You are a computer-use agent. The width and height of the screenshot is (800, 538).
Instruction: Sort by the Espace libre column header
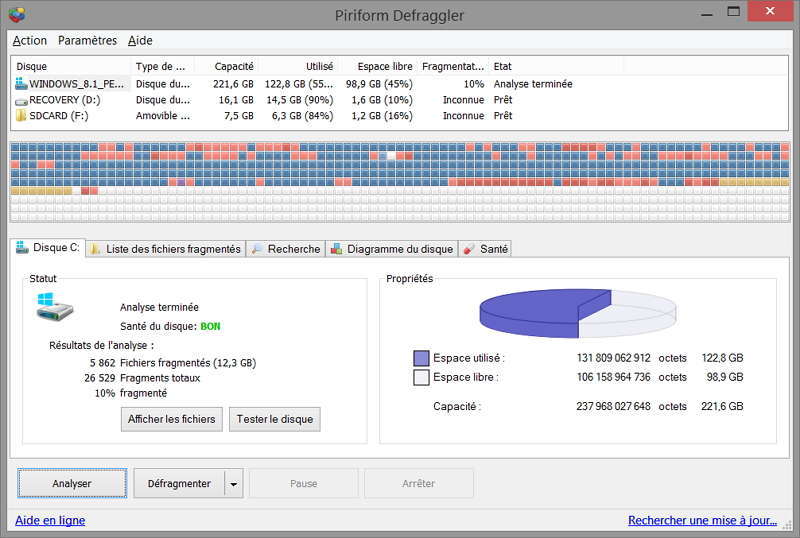point(378,66)
